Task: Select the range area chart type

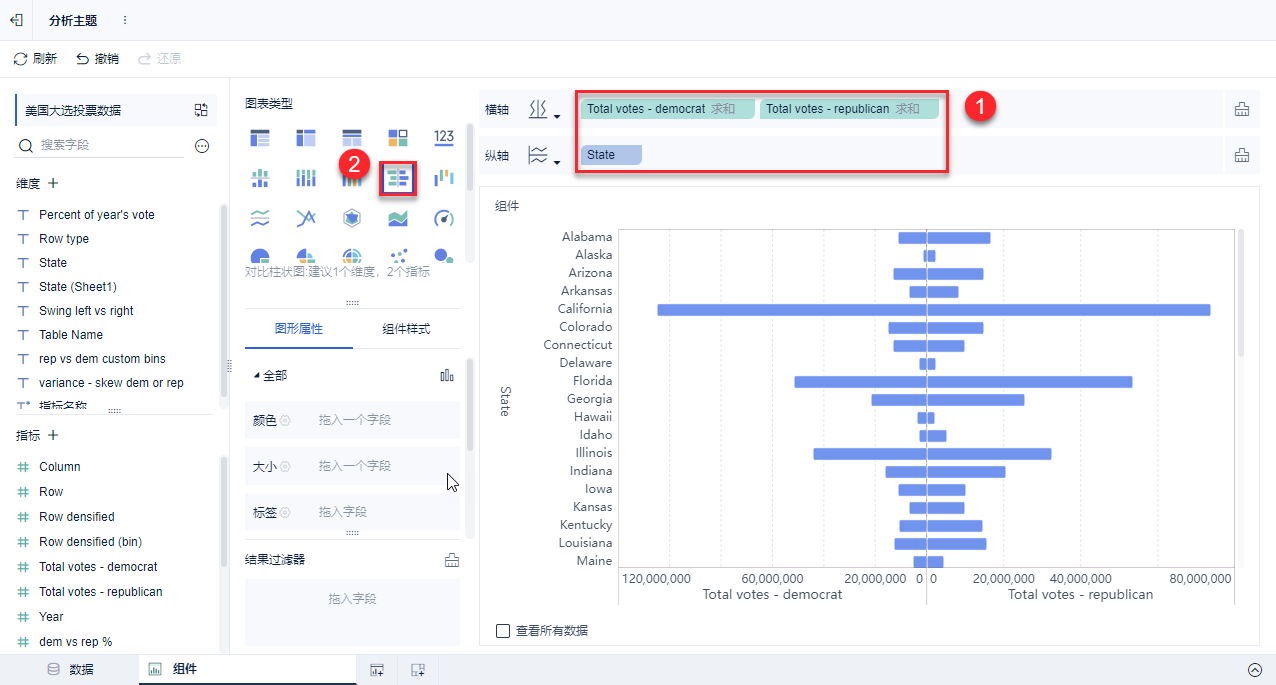Action: click(398, 218)
